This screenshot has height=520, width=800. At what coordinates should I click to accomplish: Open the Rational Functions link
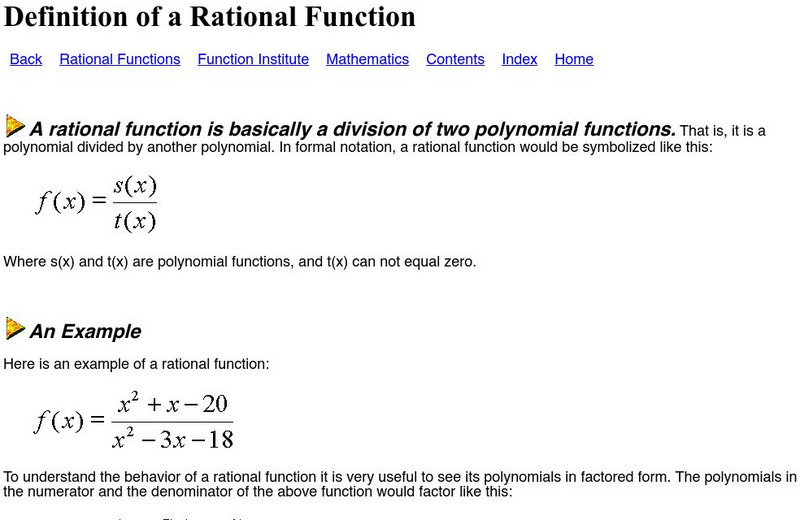point(120,59)
